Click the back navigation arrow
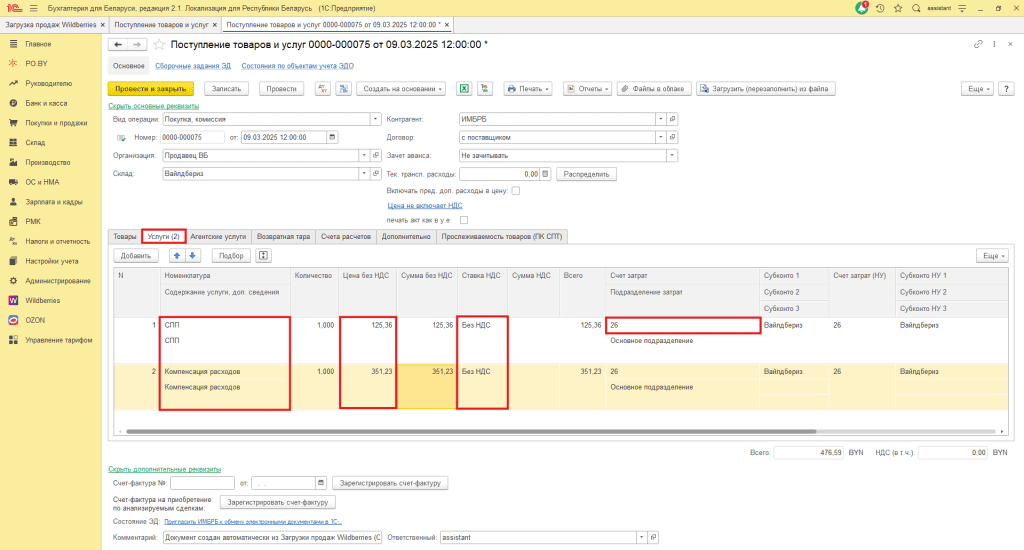This screenshot has height=550, width=1024. (116, 45)
